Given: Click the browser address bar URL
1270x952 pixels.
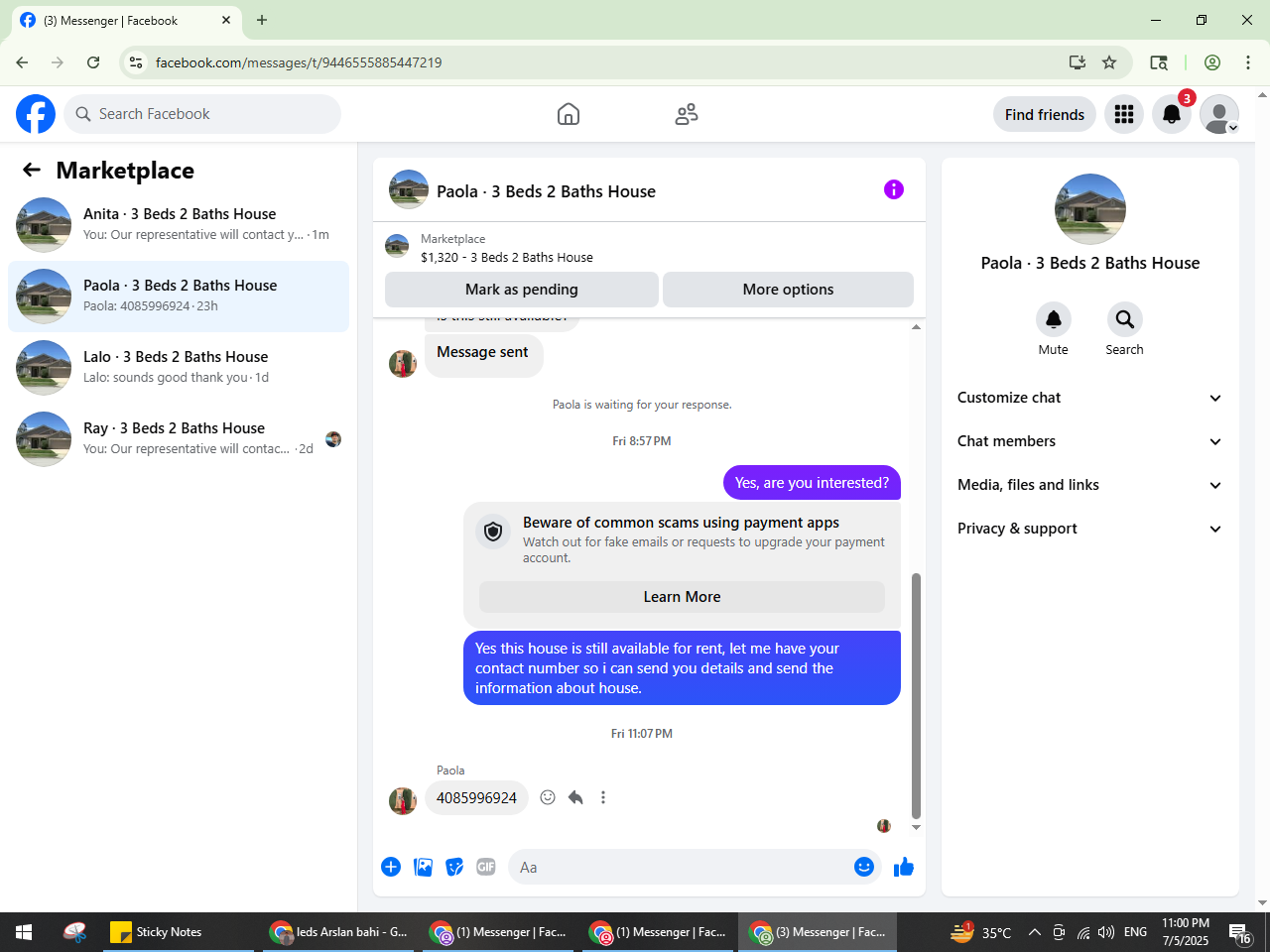Looking at the screenshot, I should [299, 62].
